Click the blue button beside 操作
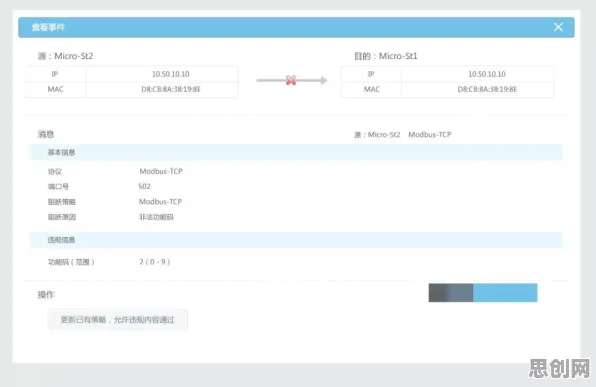596x387 pixels. pyautogui.click(x=505, y=293)
